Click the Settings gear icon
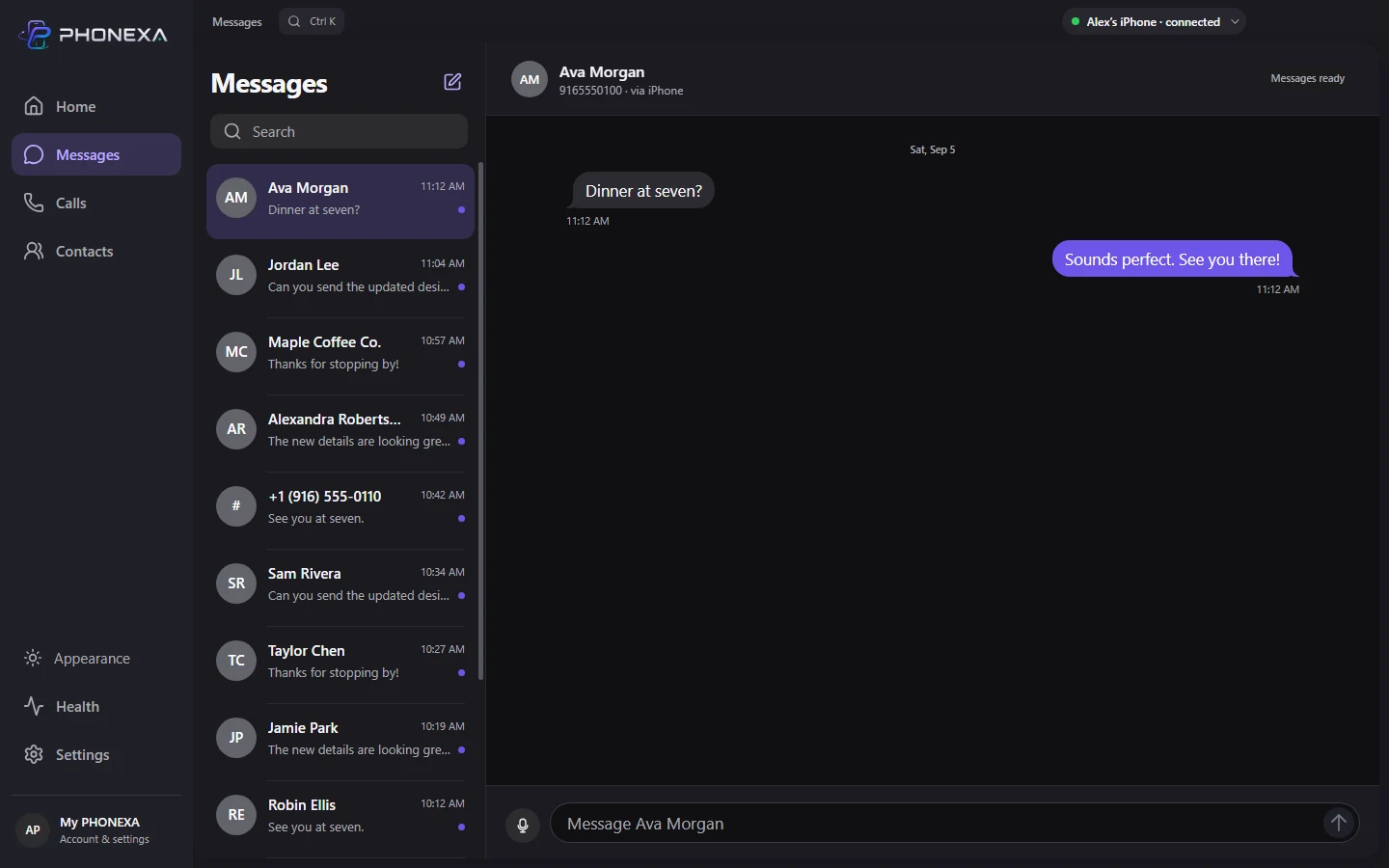The image size is (1389, 868). (34, 754)
